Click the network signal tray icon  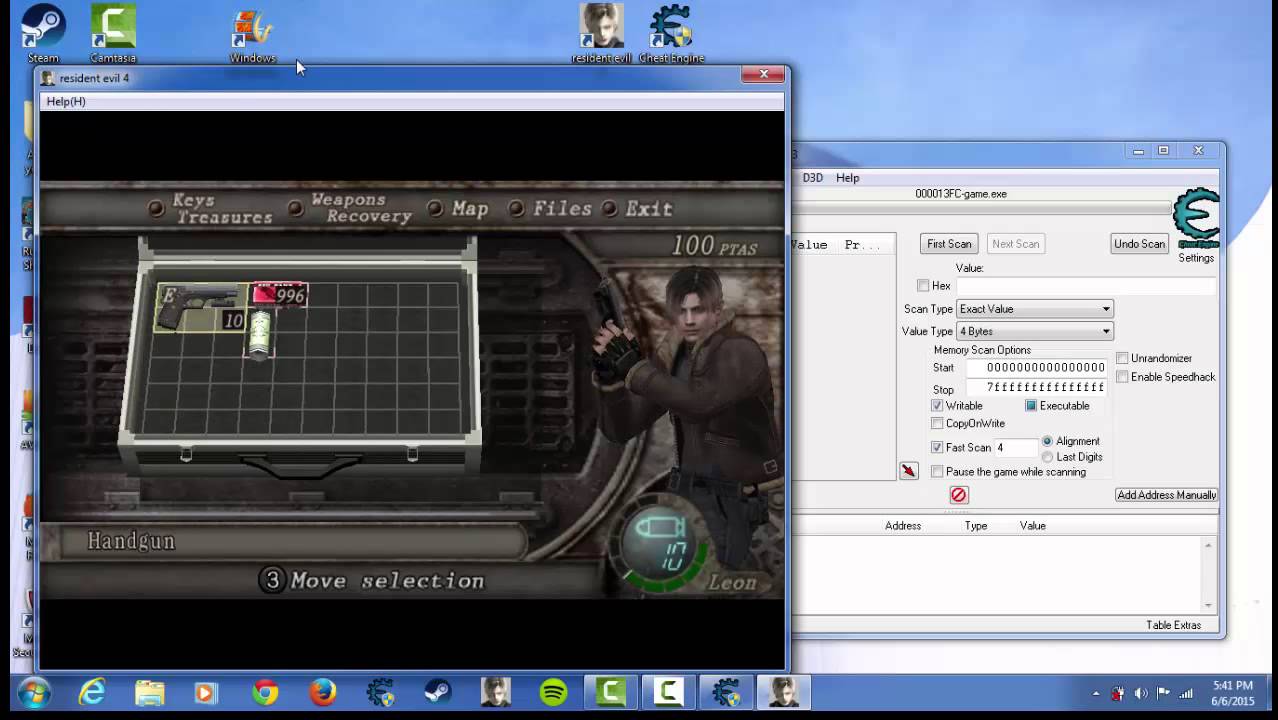[1186, 693]
